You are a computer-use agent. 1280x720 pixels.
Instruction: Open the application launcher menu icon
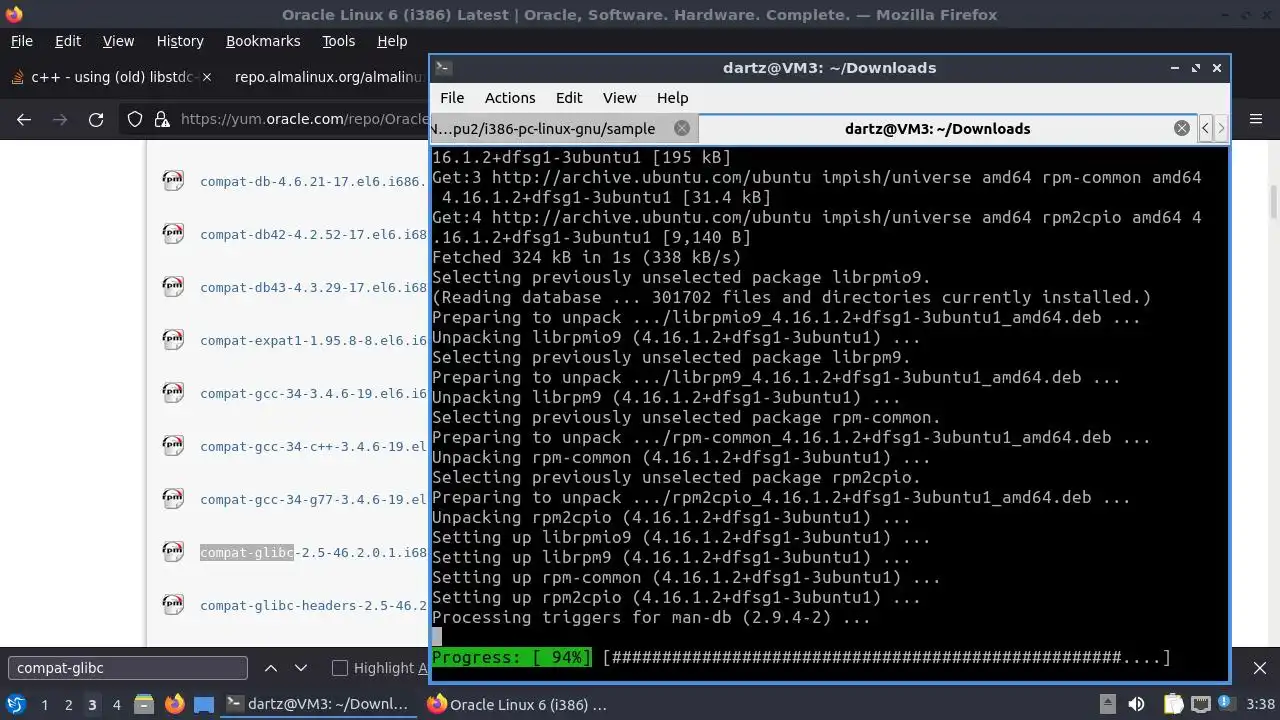pyautogui.click(x=16, y=704)
